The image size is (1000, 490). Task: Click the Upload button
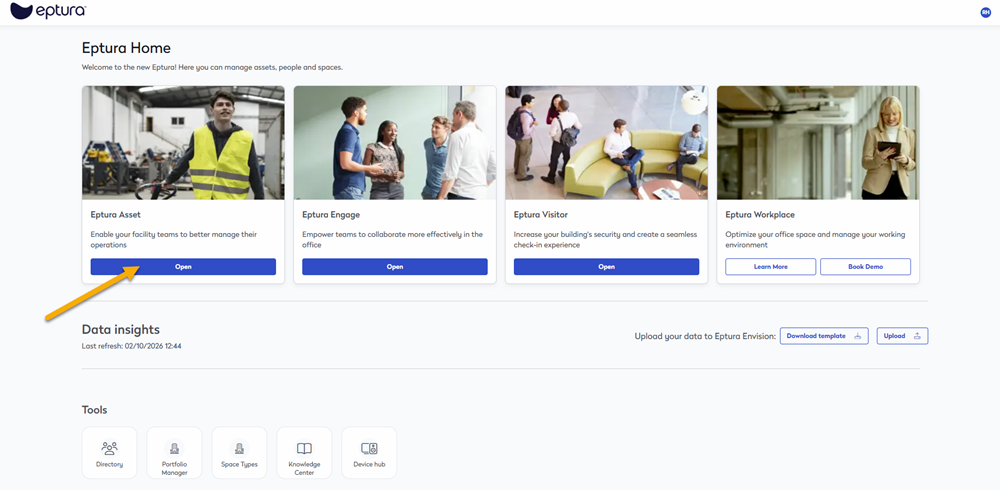(x=902, y=336)
